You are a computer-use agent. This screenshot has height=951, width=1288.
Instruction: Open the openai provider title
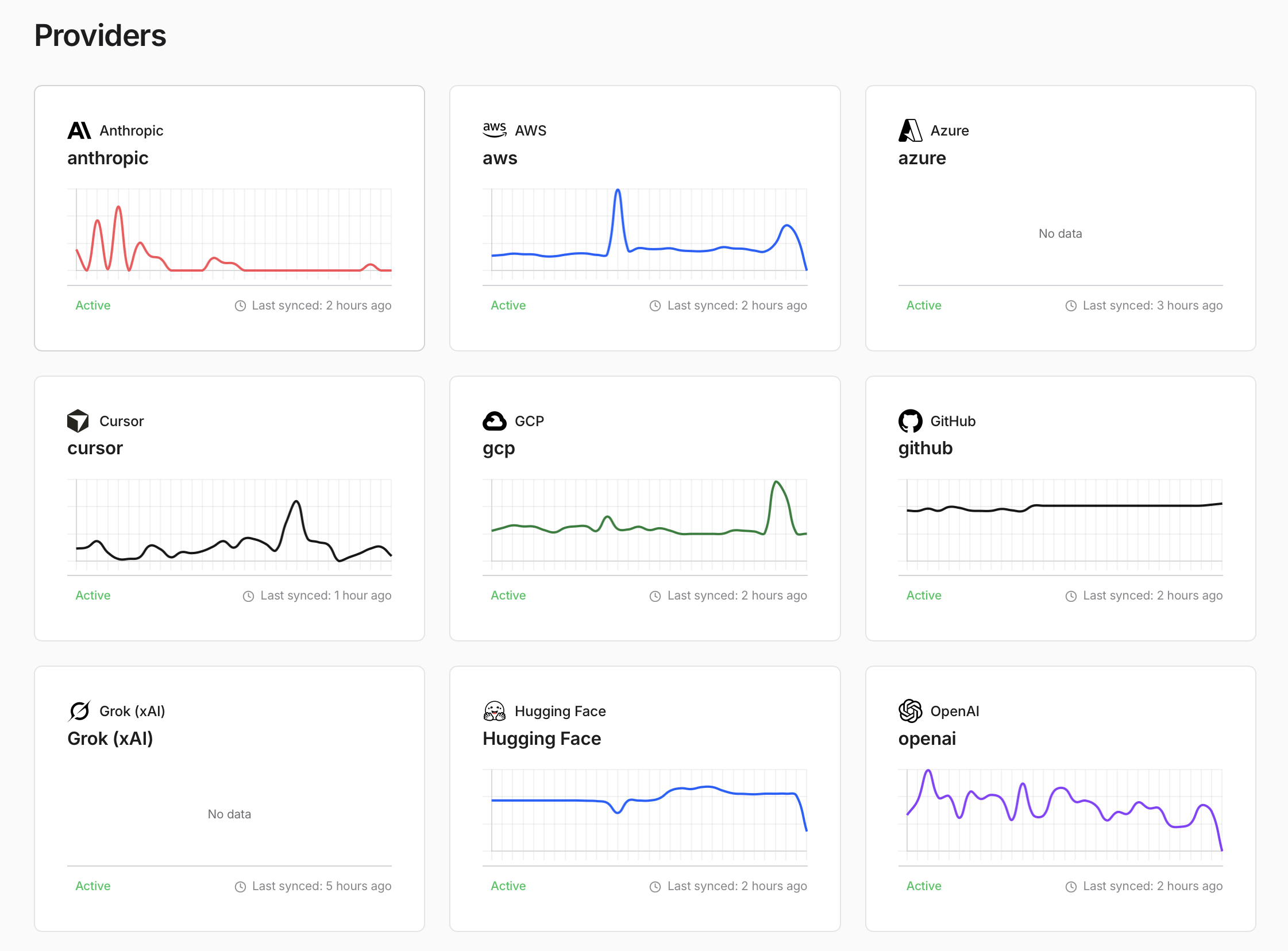point(927,738)
